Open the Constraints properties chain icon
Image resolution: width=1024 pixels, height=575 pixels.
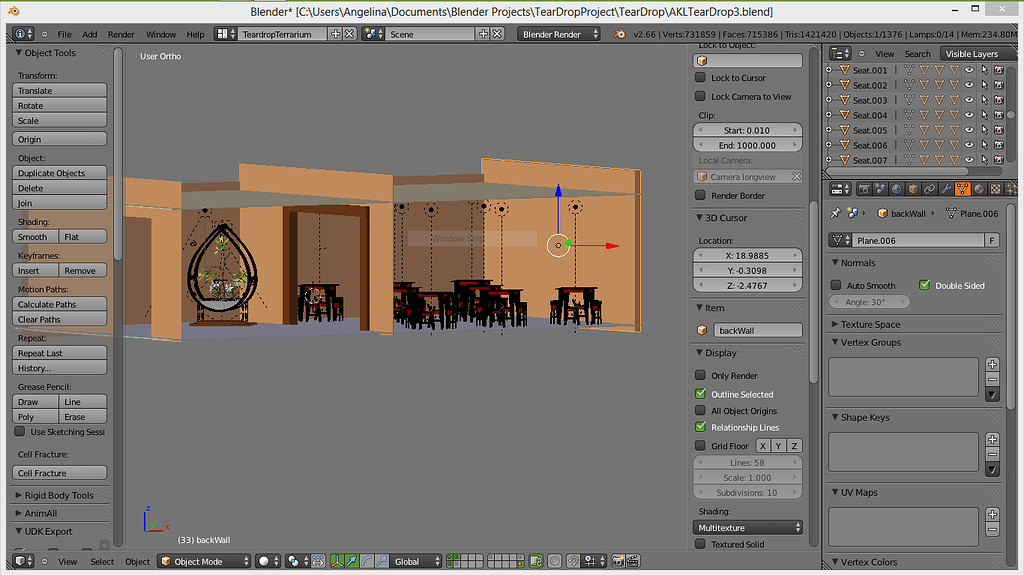(929, 189)
